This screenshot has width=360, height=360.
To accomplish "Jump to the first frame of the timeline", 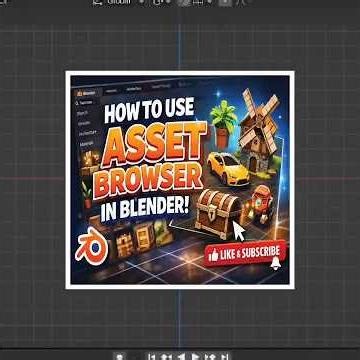I will [x=151, y=357].
